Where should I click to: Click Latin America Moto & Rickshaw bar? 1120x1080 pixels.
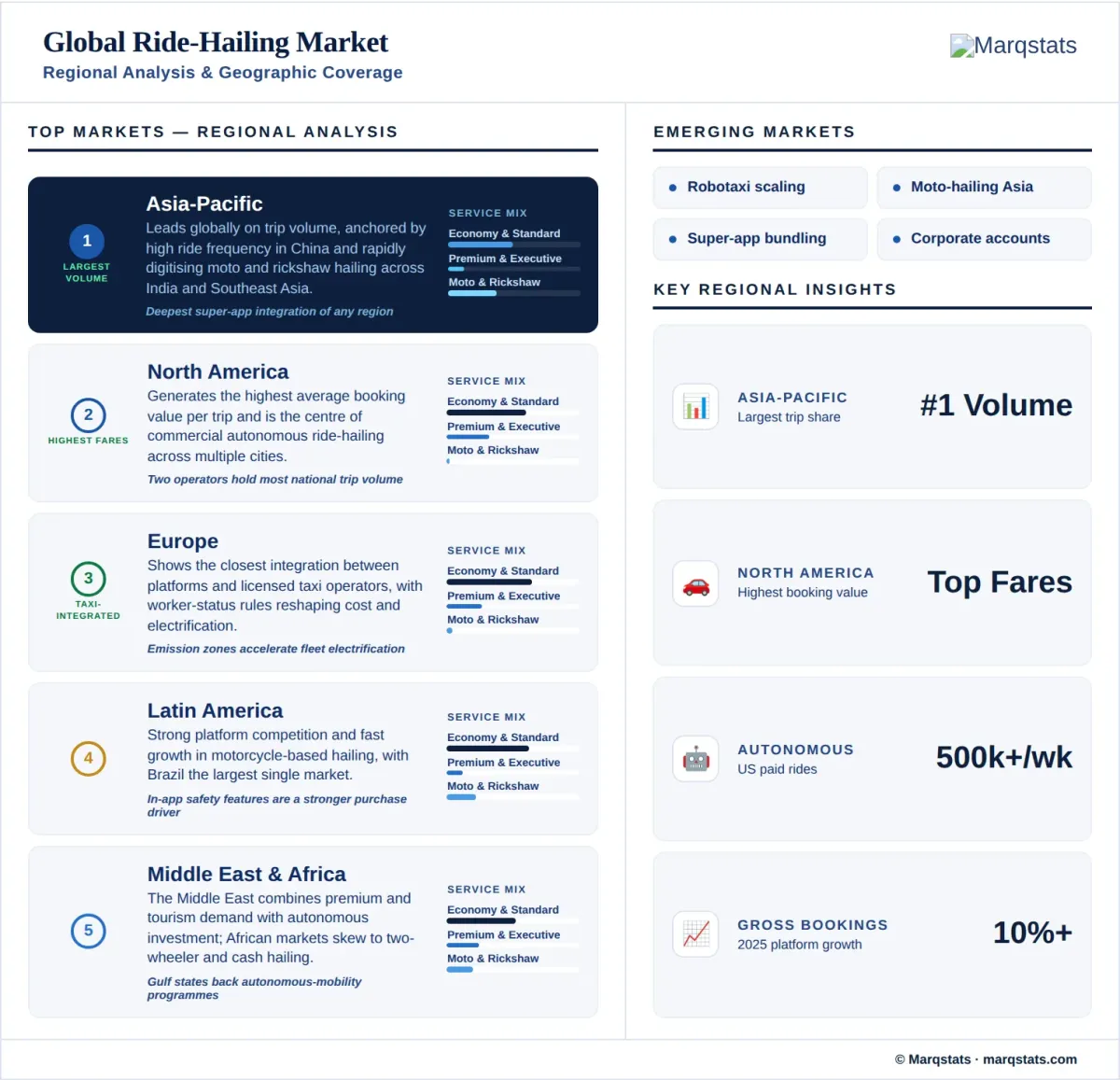513,797
